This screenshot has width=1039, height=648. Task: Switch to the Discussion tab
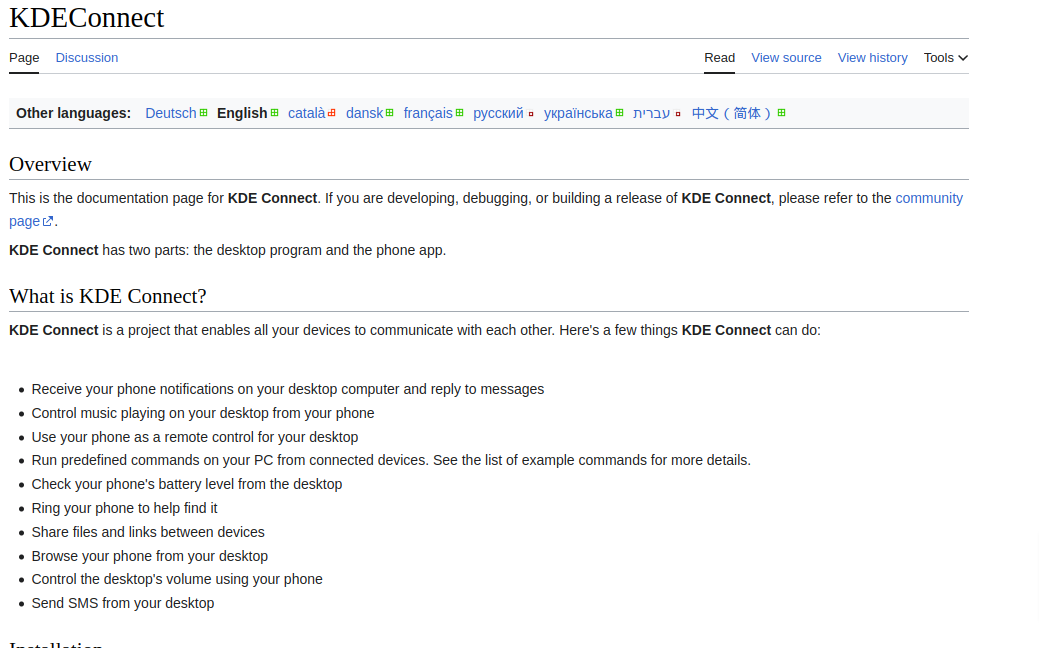[87, 58]
